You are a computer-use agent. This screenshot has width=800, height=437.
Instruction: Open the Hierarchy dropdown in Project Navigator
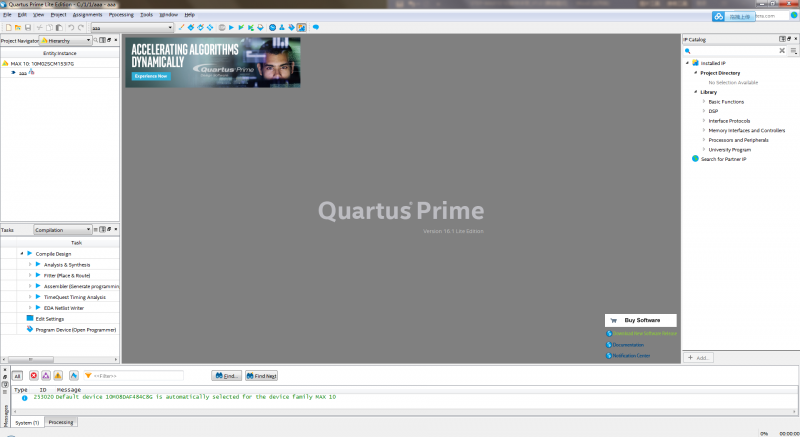(66, 40)
